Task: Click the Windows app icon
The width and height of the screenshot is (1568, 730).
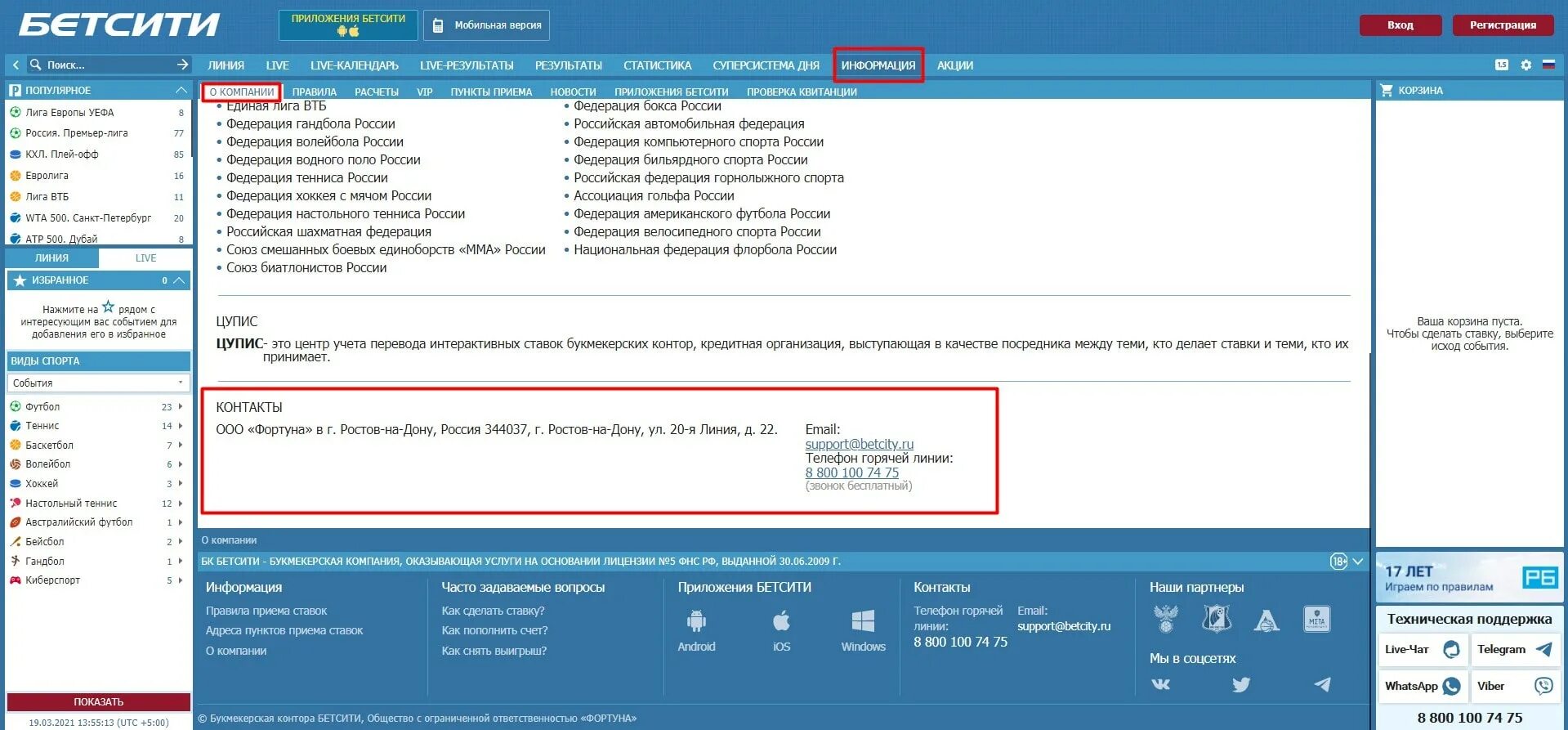Action: point(863,621)
